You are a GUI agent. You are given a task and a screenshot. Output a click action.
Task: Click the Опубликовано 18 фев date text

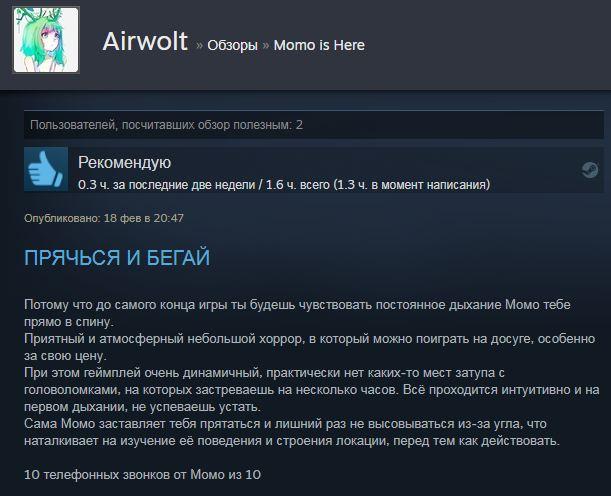pyautogui.click(x=104, y=218)
